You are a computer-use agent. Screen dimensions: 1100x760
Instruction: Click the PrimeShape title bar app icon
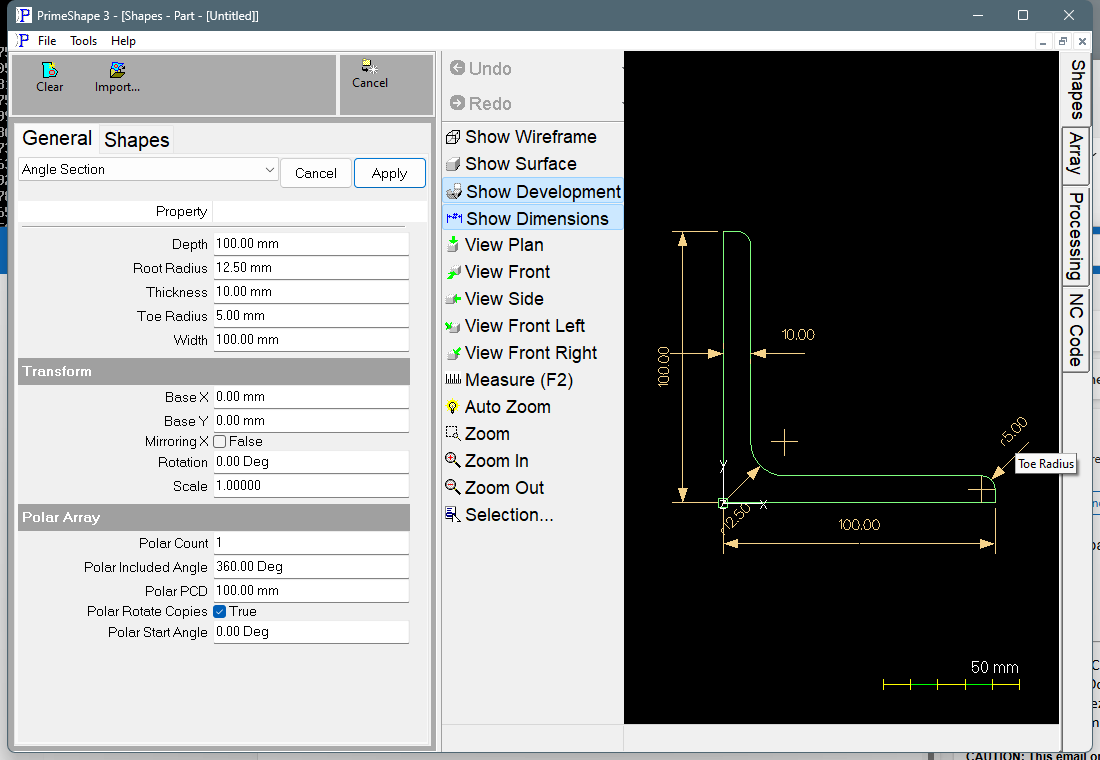point(23,15)
